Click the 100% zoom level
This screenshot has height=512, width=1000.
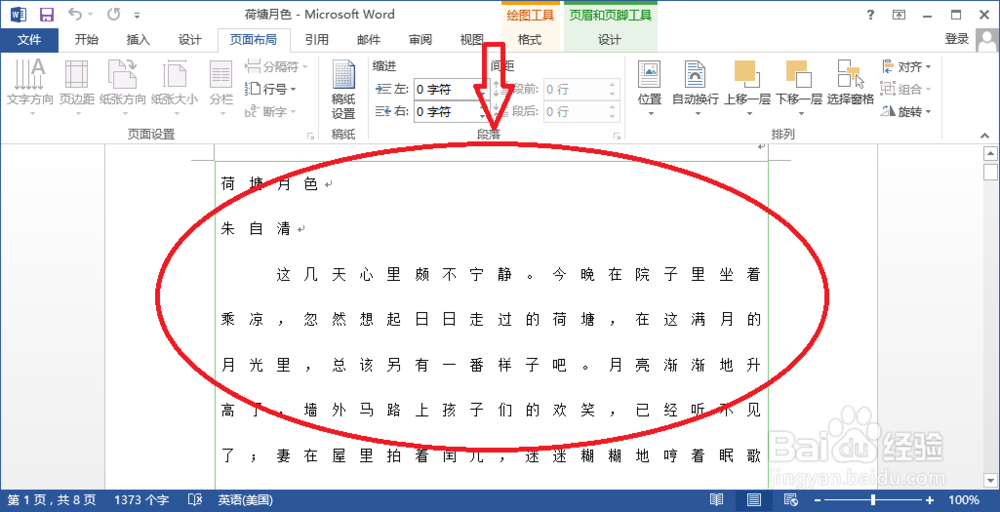point(964,501)
